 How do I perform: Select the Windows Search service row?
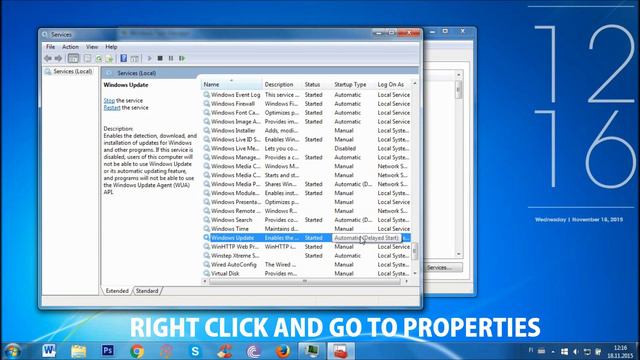(x=306, y=220)
